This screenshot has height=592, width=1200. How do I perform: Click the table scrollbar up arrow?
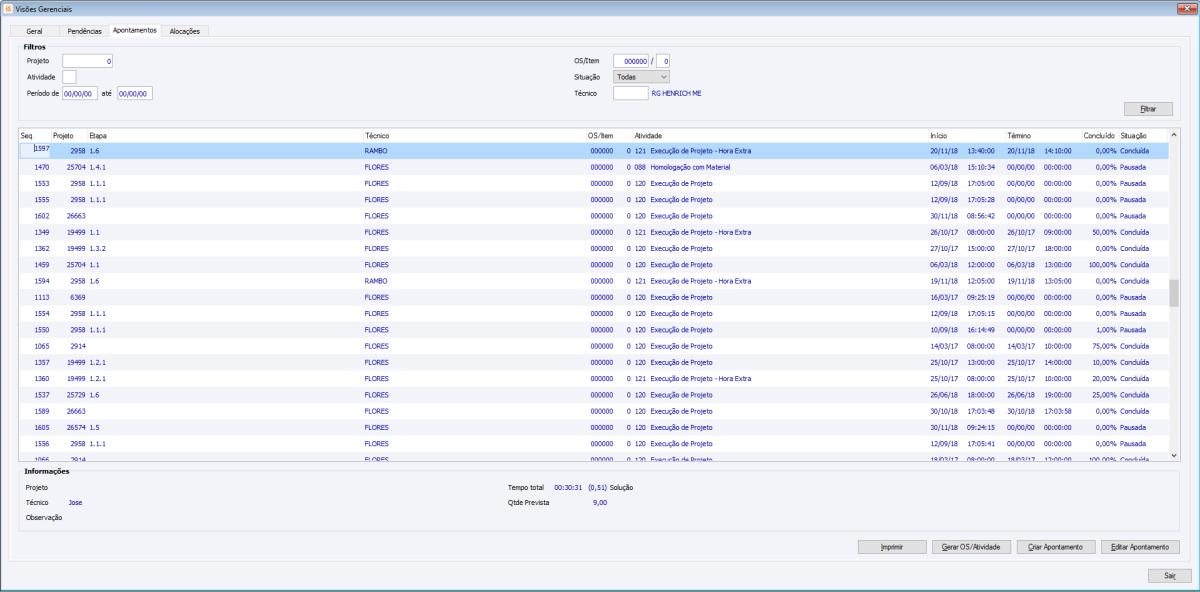(x=1174, y=134)
